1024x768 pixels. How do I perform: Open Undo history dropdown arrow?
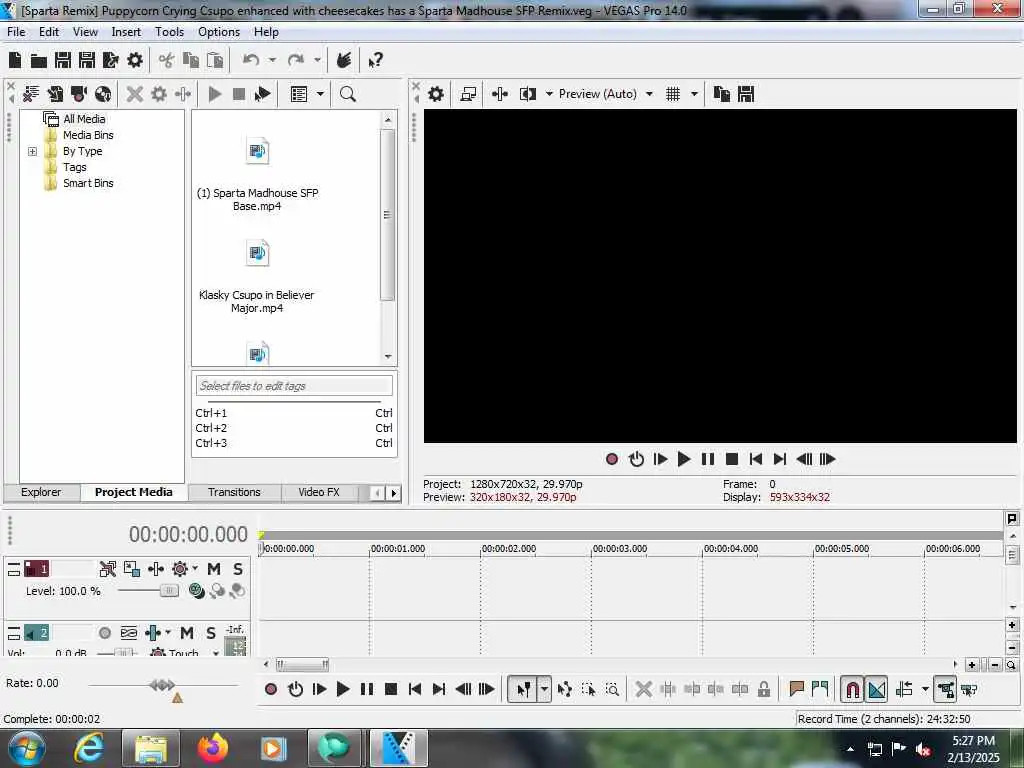pos(272,60)
